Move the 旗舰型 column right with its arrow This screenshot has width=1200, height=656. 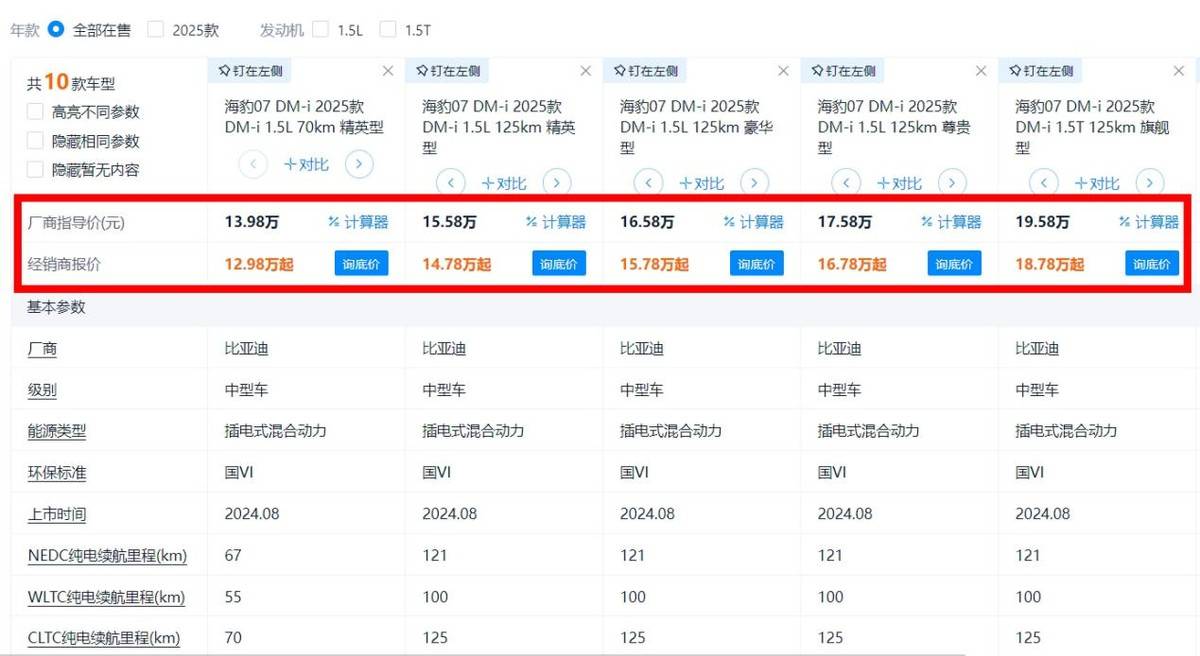point(1151,182)
